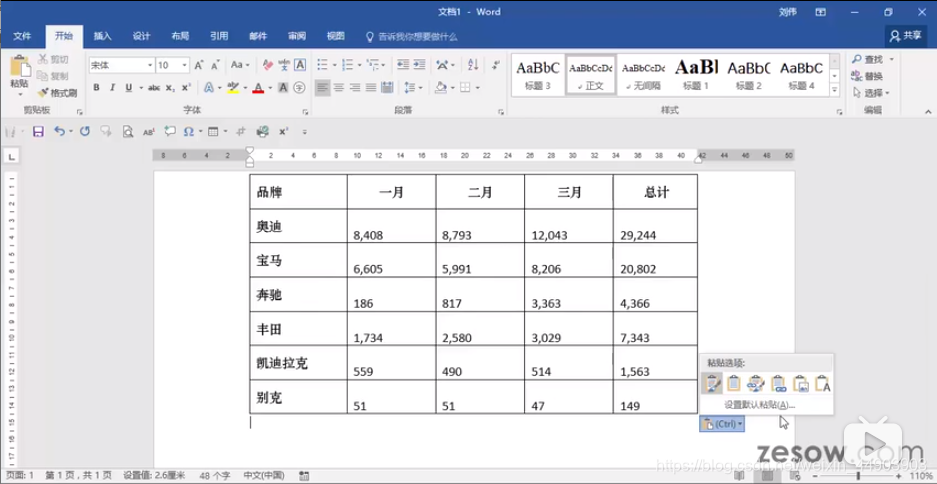The image size is (937, 484).
Task: Click the 共享 share button
Action: pos(905,36)
